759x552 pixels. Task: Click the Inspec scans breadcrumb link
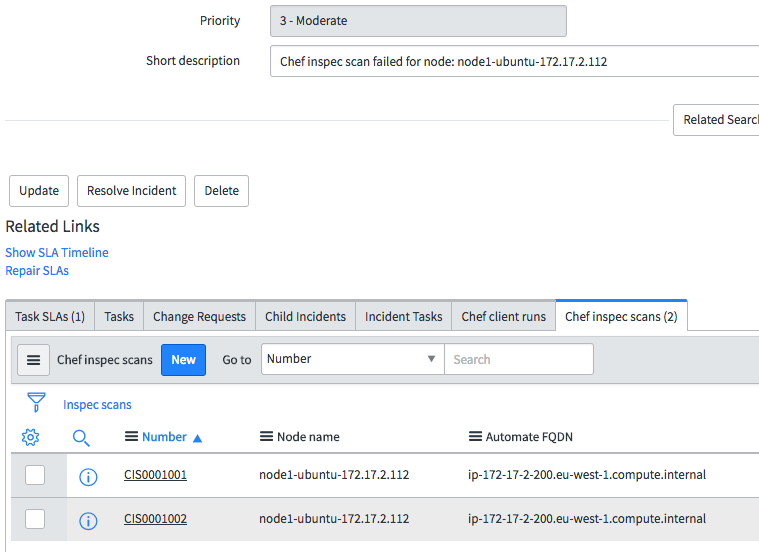[x=97, y=404]
